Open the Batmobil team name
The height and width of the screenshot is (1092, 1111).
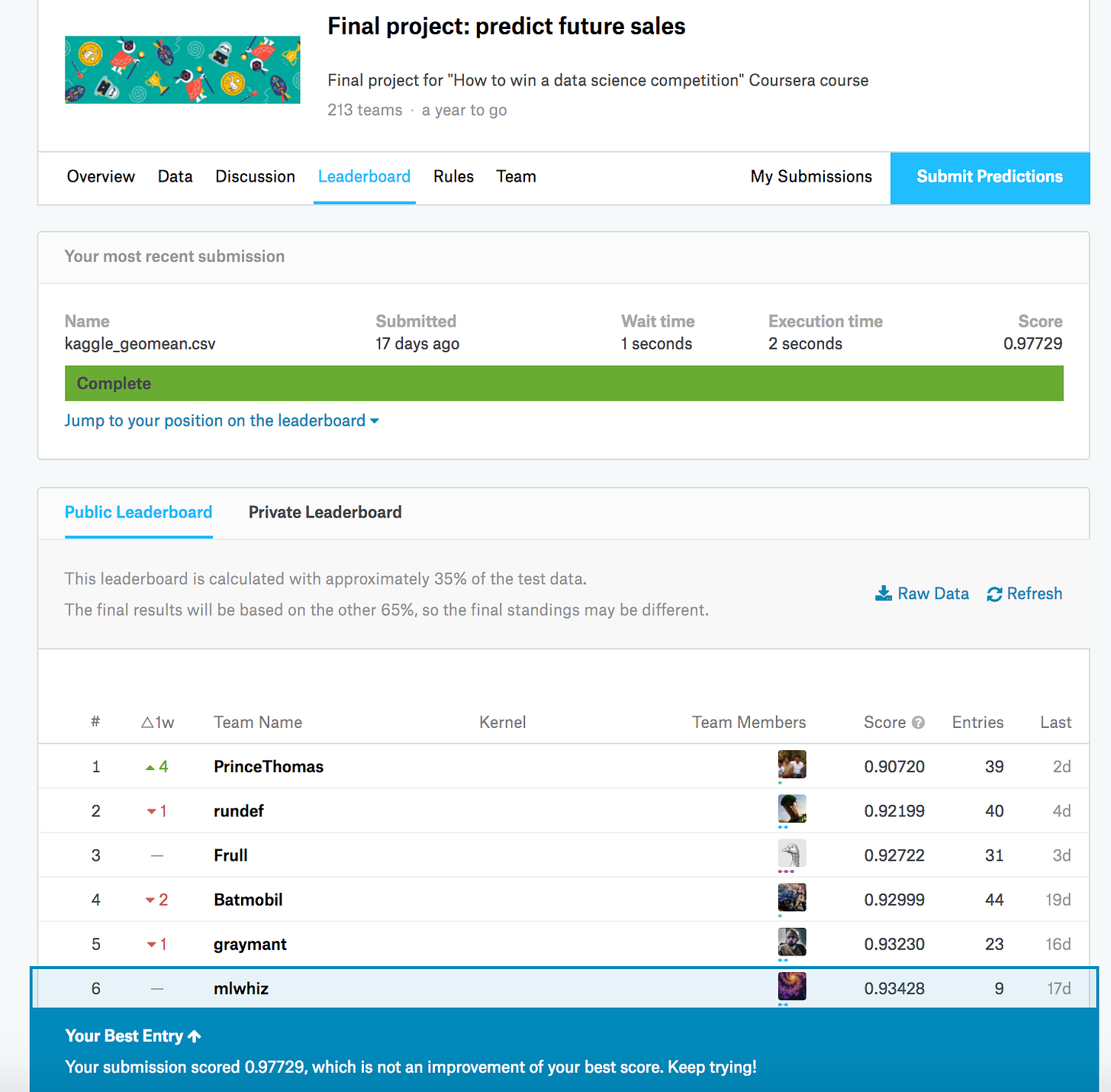[x=248, y=900]
